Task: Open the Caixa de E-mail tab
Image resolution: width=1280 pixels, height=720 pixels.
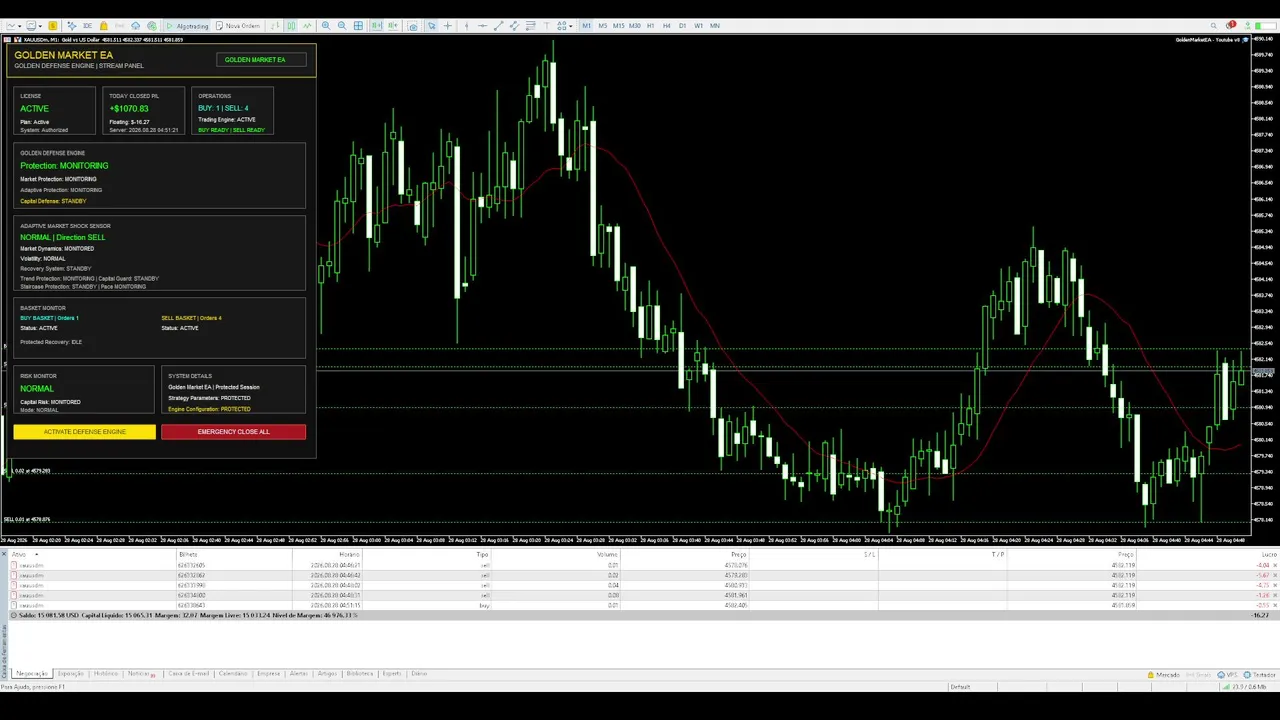Action: pos(189,674)
